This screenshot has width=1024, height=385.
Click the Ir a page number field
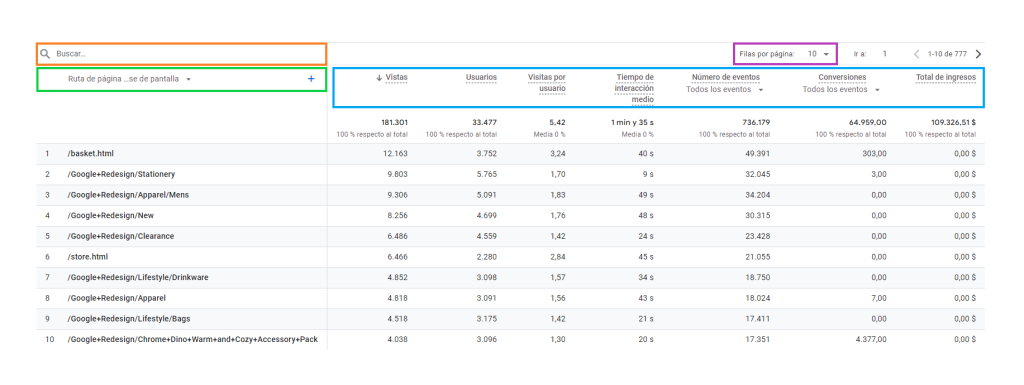[x=884, y=54]
